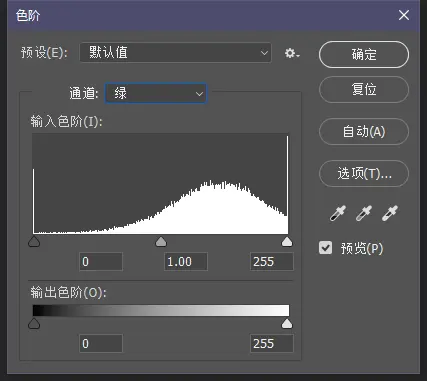Image resolution: width=427 pixels, height=381 pixels.
Task: Select the gray point eyedropper
Action: (x=364, y=213)
